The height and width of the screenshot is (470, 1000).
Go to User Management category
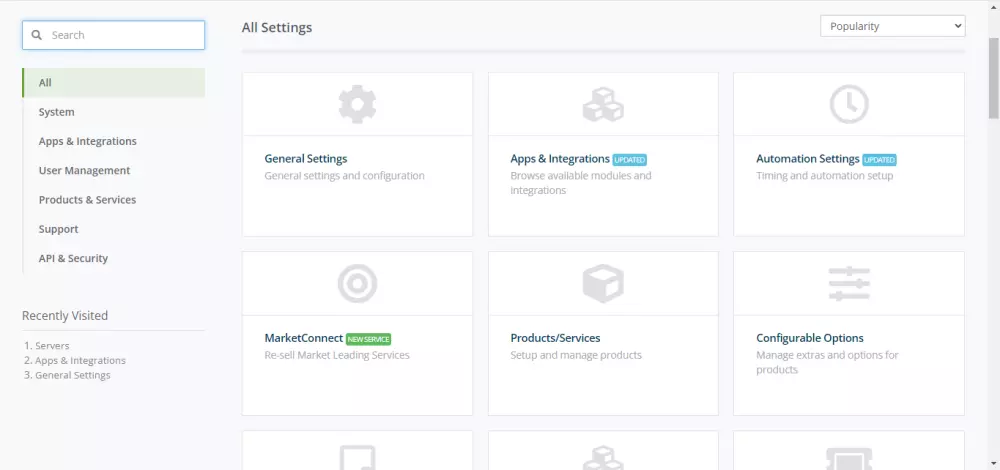(x=85, y=170)
